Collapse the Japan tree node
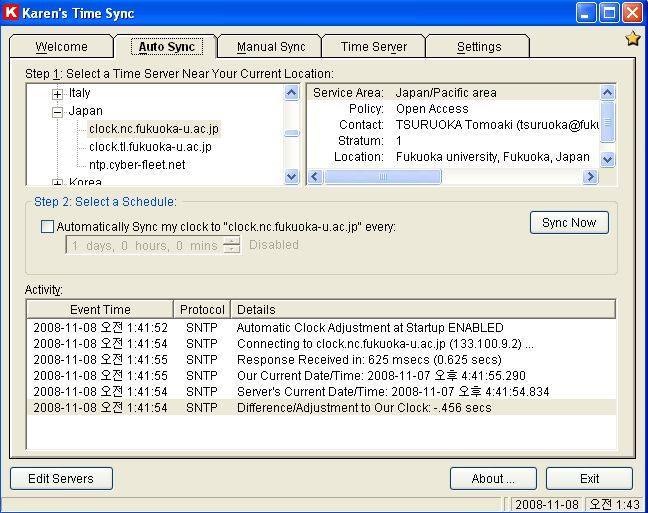Viewport: 648px width, 513px height. click(x=57, y=112)
